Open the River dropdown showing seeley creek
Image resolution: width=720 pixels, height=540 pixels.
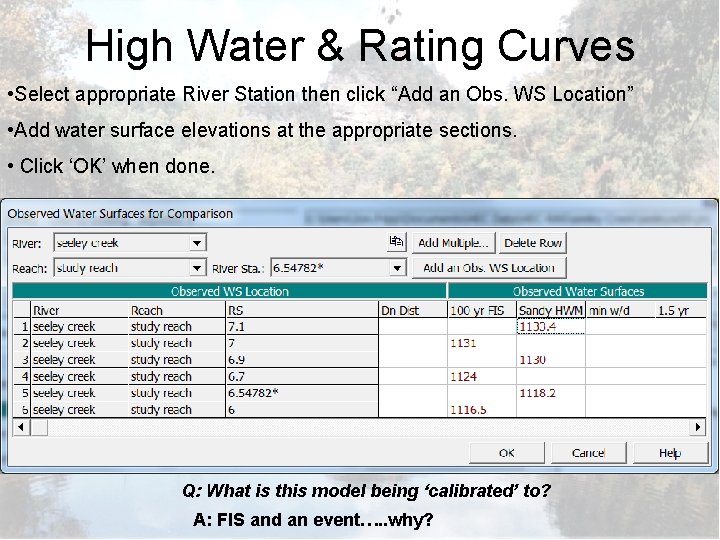pyautogui.click(x=197, y=243)
